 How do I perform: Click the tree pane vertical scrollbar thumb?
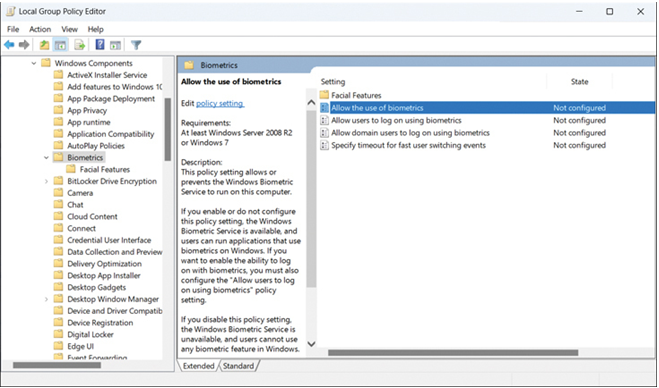tap(168, 129)
